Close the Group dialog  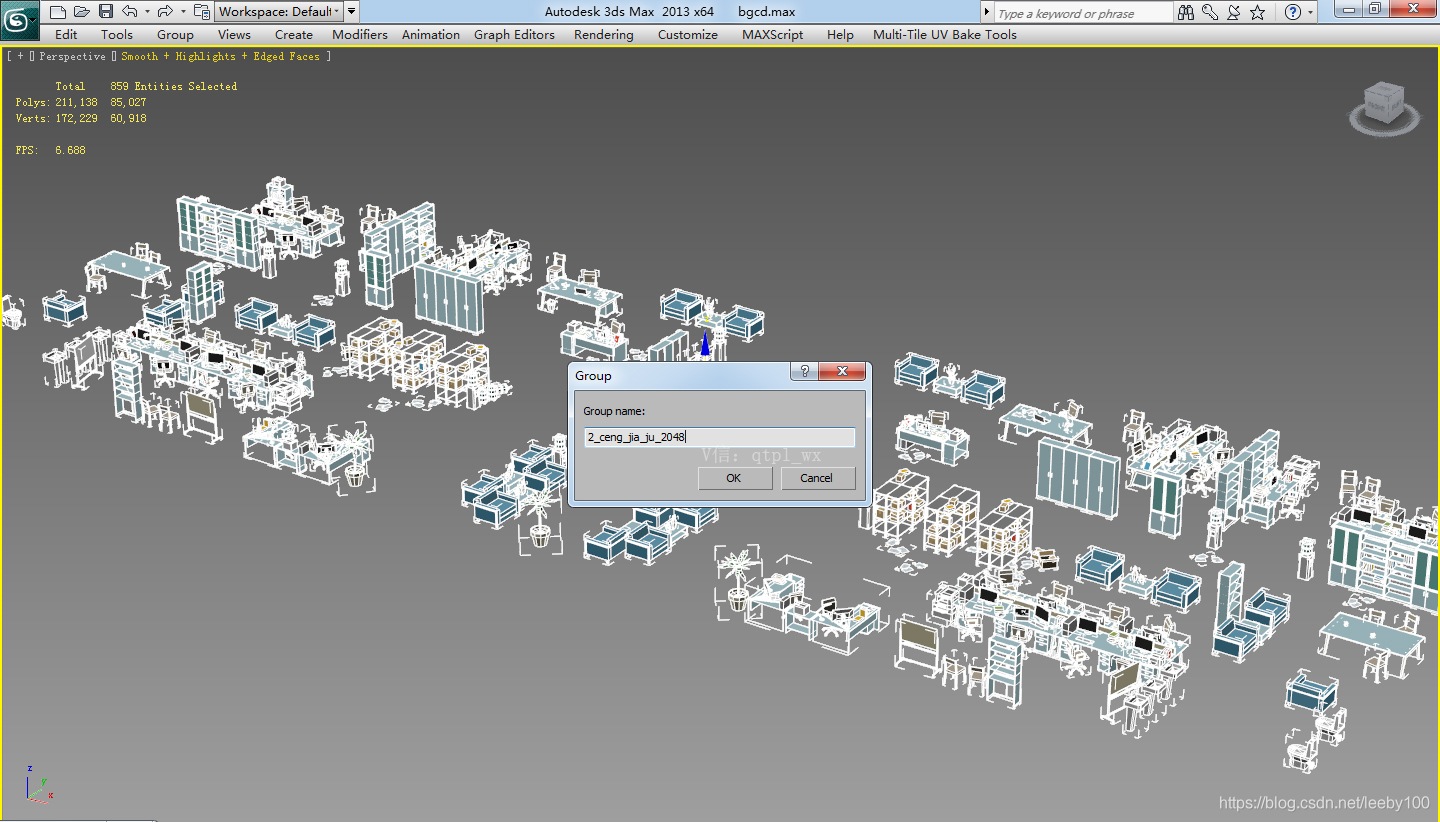[x=842, y=371]
